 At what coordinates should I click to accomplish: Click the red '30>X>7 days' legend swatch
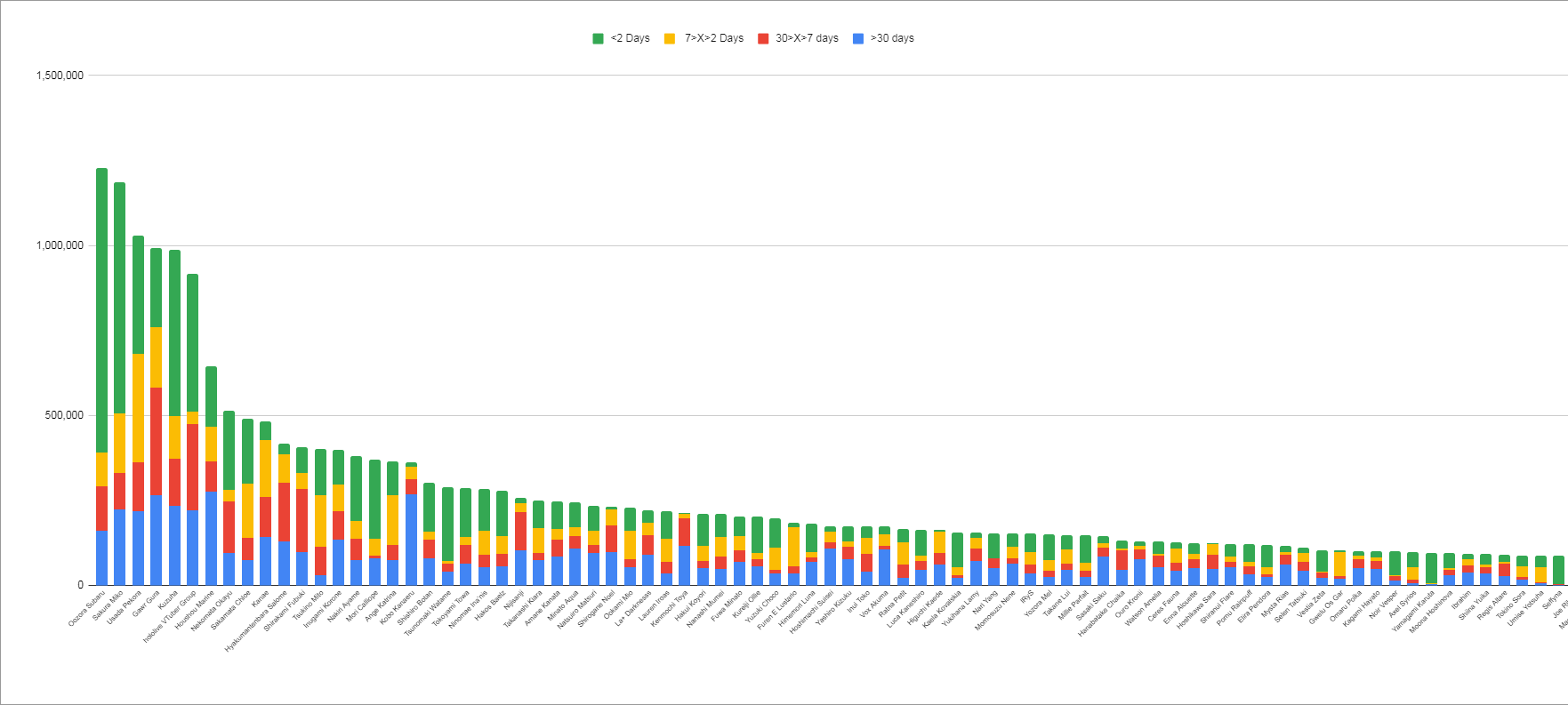click(x=763, y=38)
